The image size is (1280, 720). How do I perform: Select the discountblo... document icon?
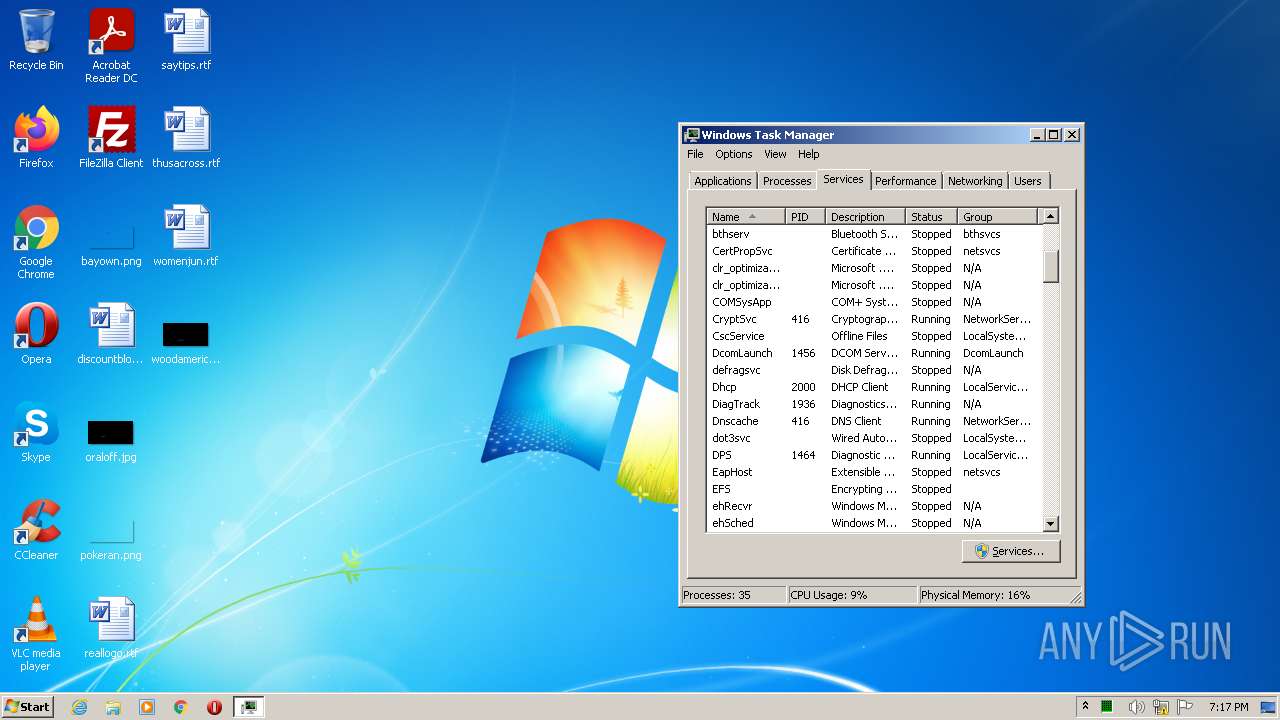[x=111, y=334]
